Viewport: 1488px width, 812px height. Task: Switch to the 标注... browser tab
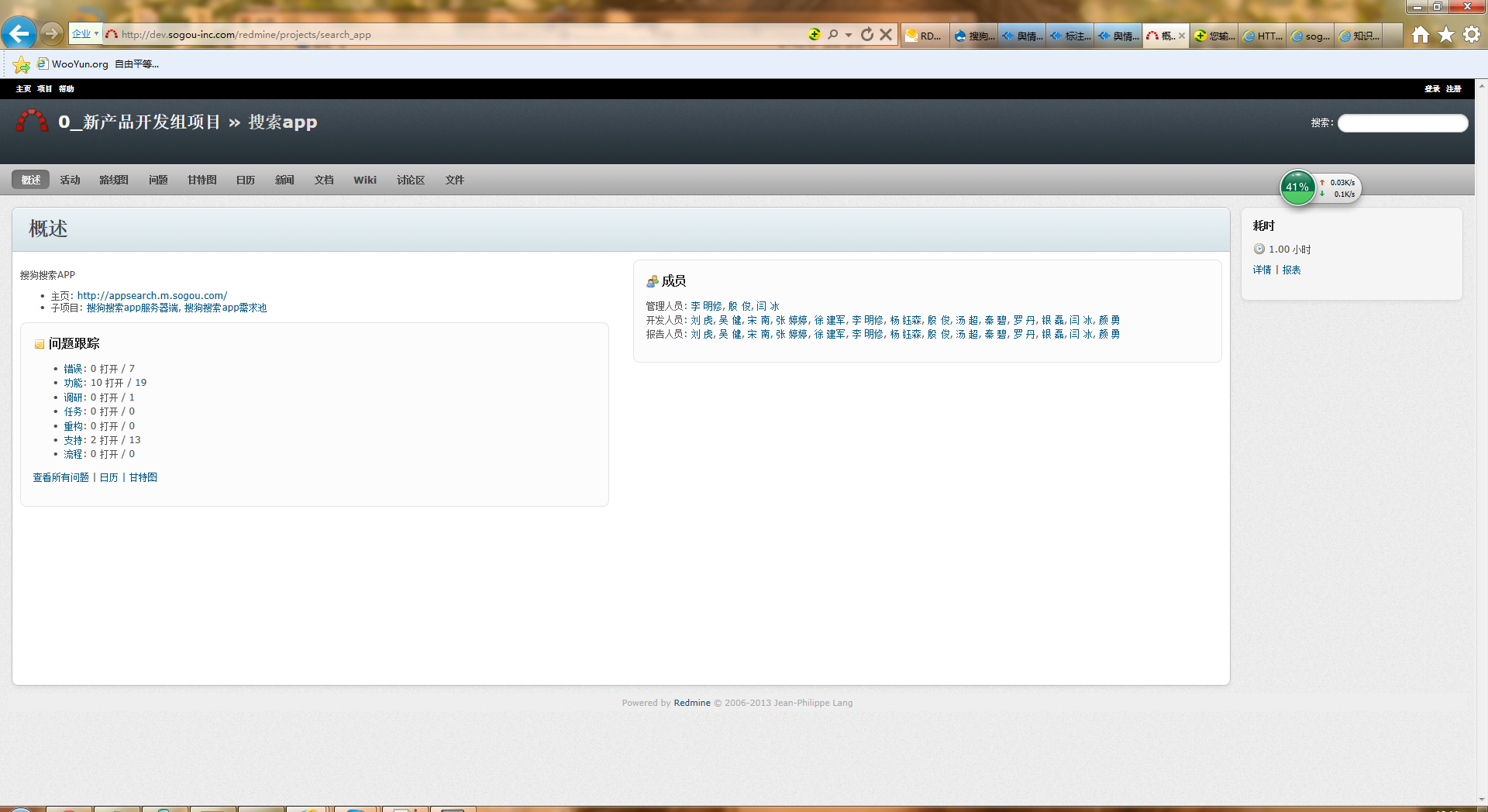(x=1070, y=36)
